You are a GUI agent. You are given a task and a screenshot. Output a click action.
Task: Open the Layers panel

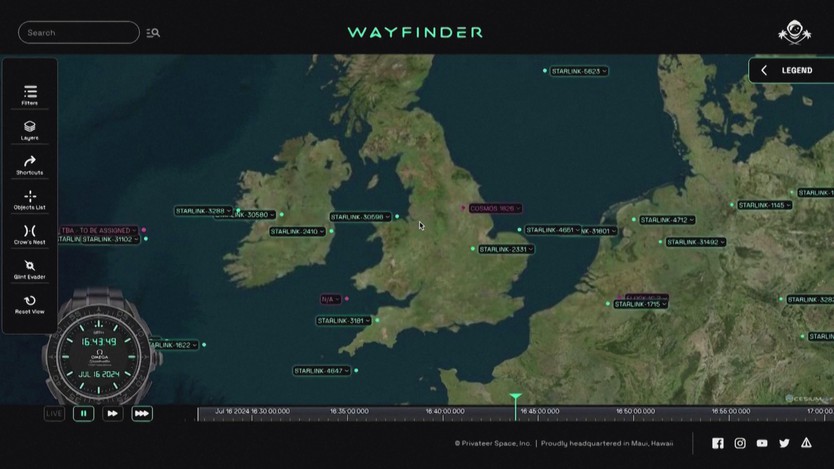30,130
